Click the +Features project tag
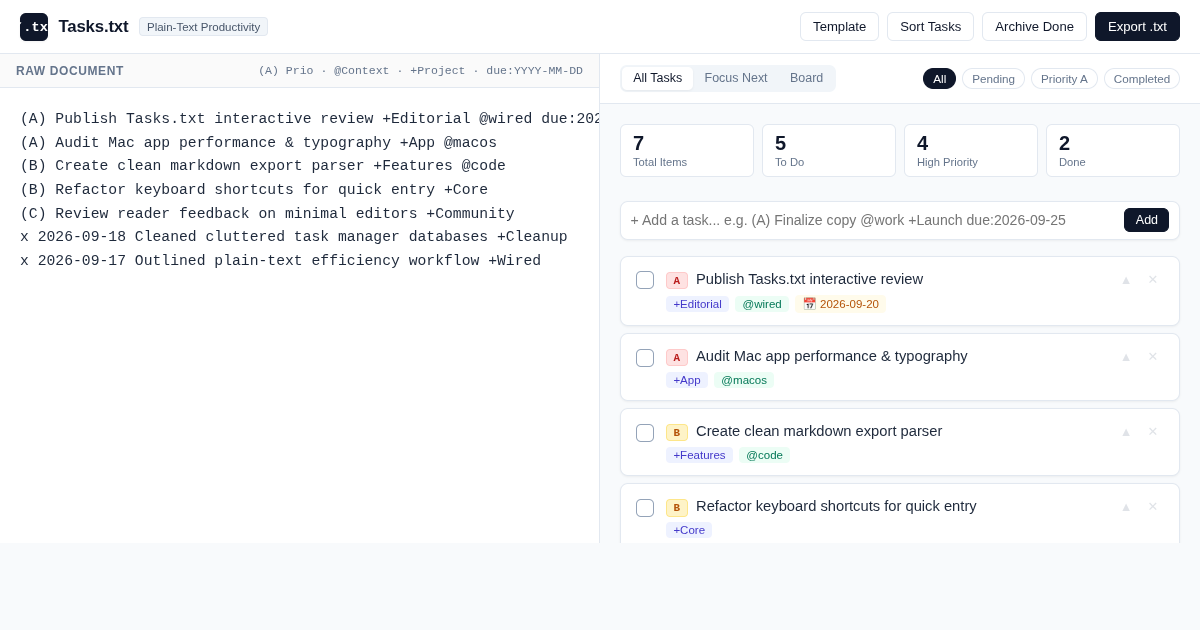1200x630 pixels. (x=699, y=455)
